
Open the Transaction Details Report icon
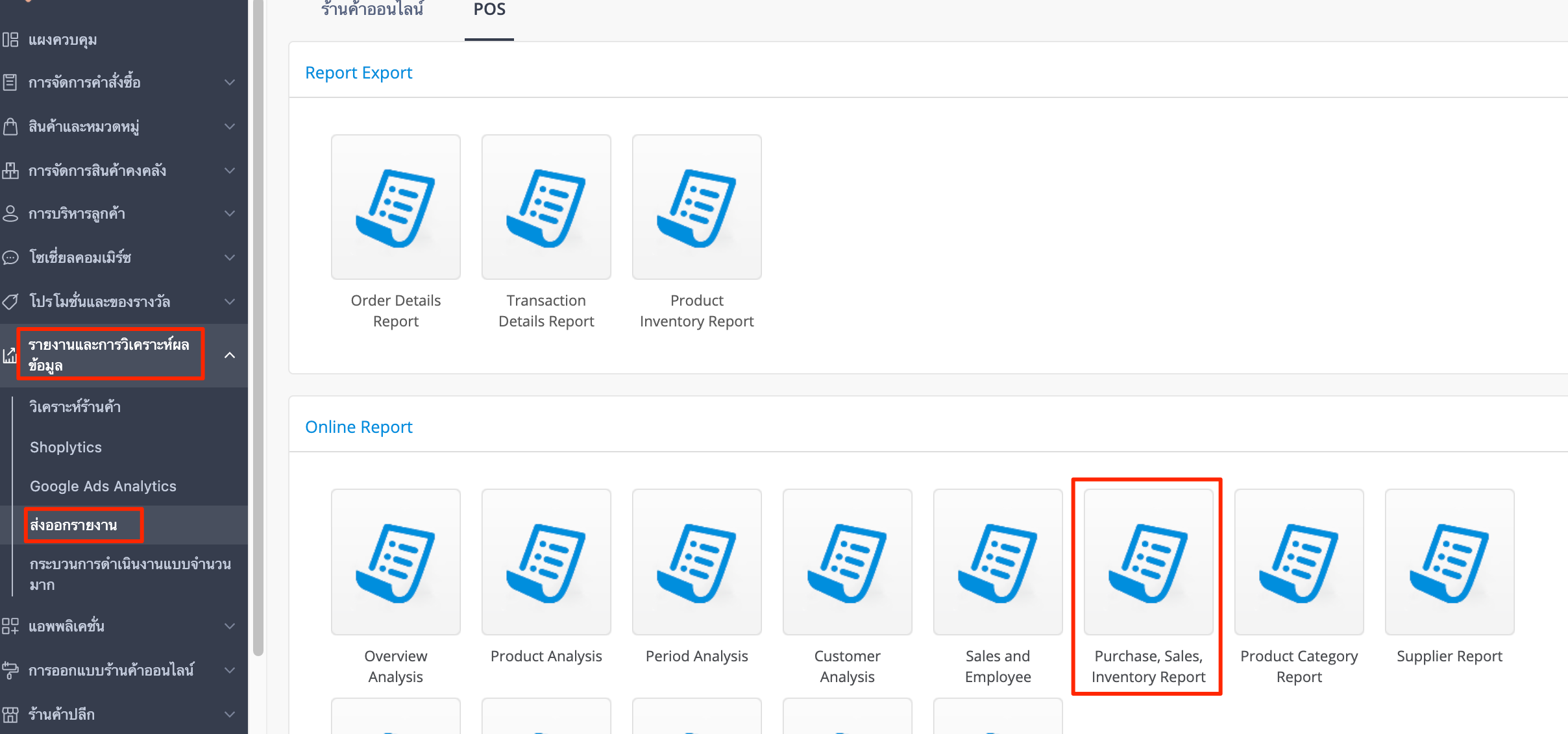[546, 207]
